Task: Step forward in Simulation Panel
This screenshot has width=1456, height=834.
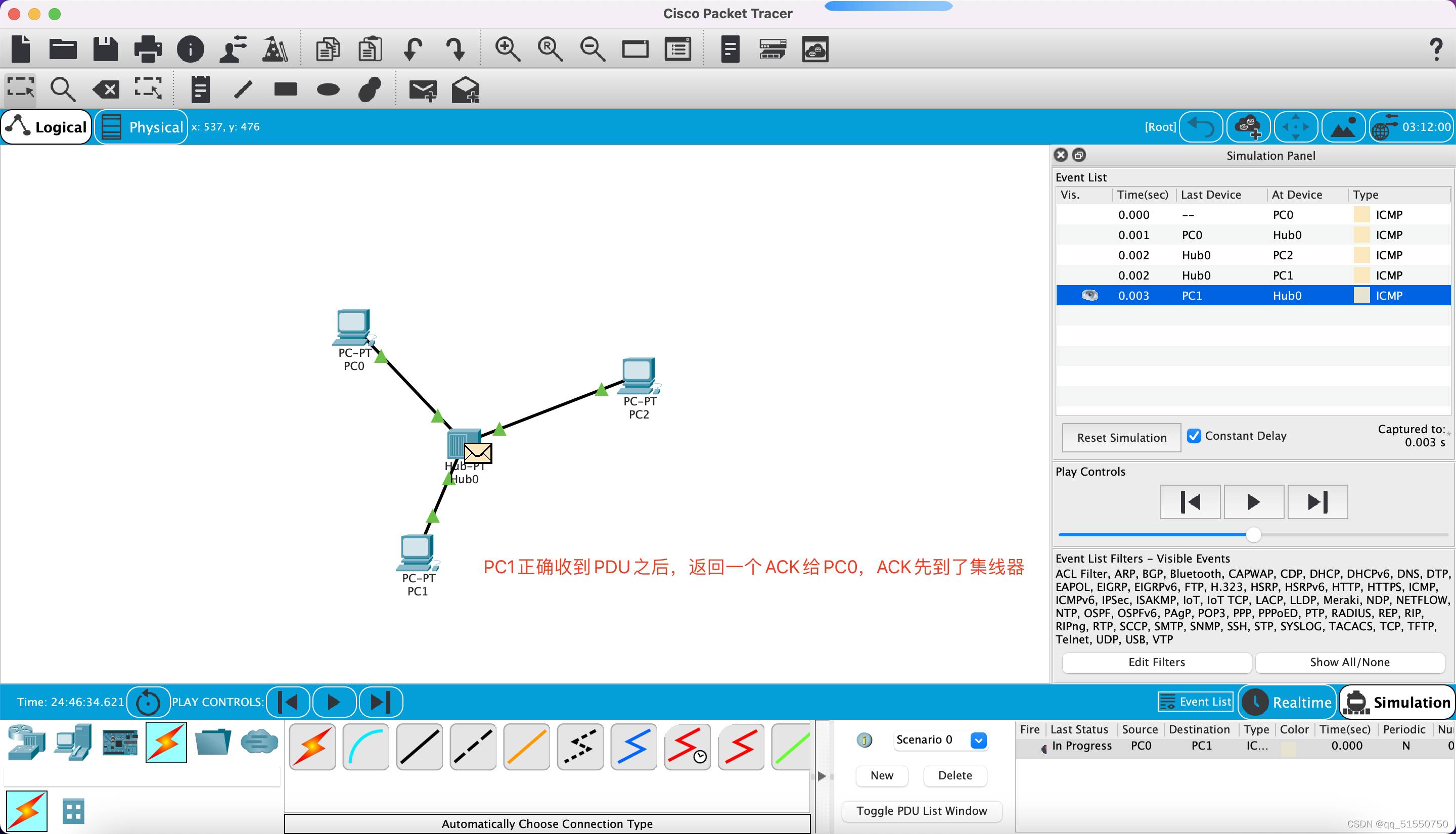Action: (1317, 502)
